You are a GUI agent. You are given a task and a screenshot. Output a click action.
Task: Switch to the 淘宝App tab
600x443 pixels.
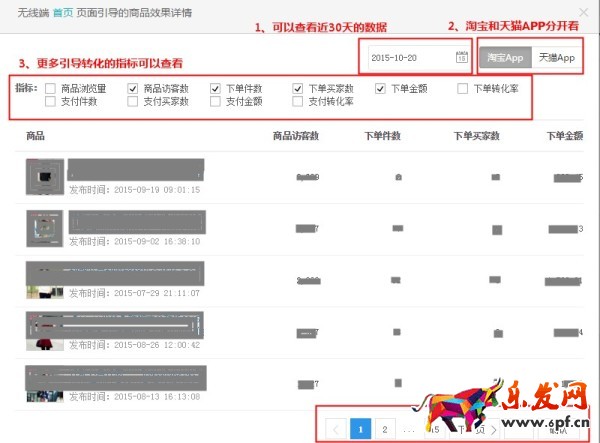505,58
